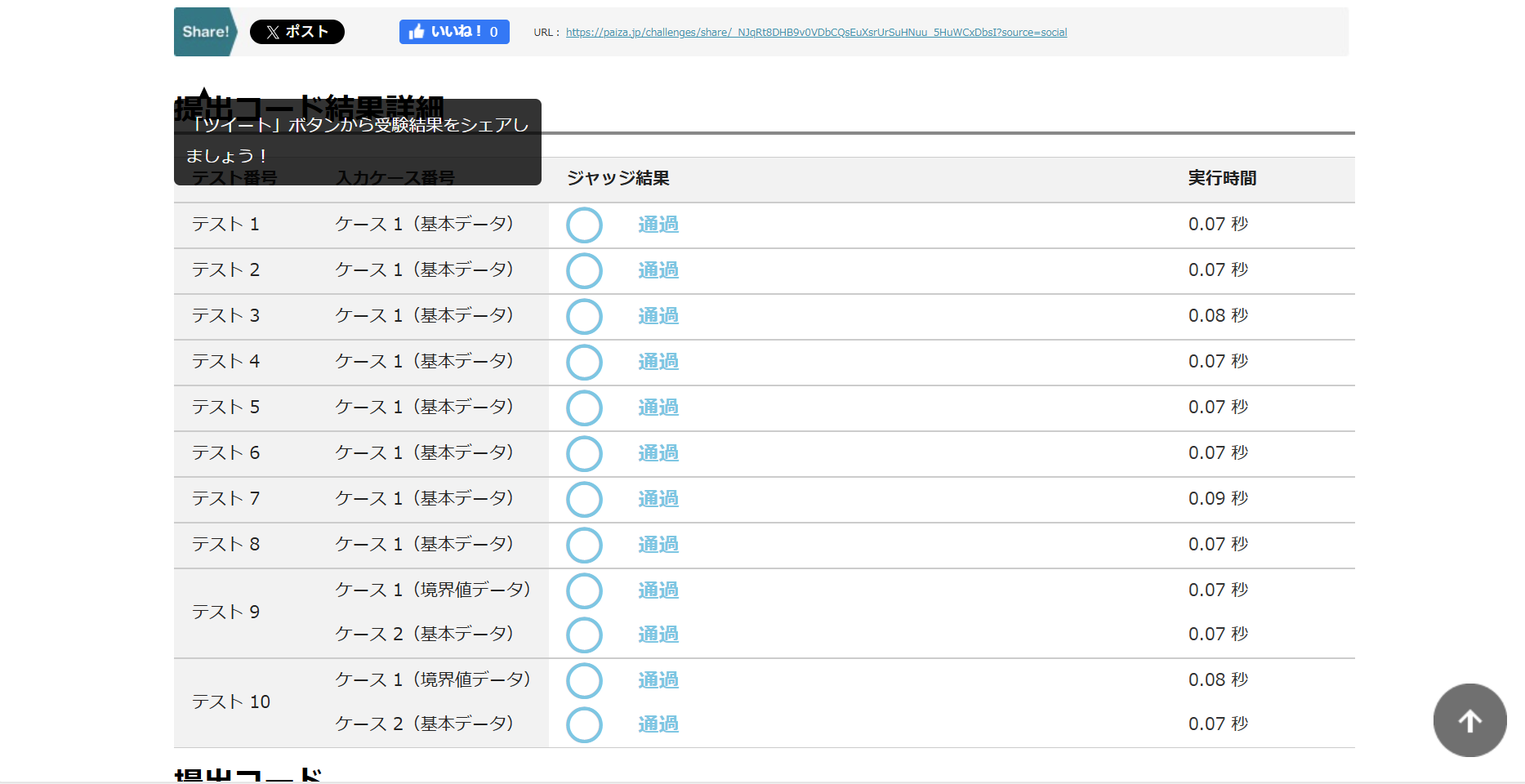The height and width of the screenshot is (784, 1525).
Task: Click the pass circle icon for テスト 1
Action: [x=584, y=225]
